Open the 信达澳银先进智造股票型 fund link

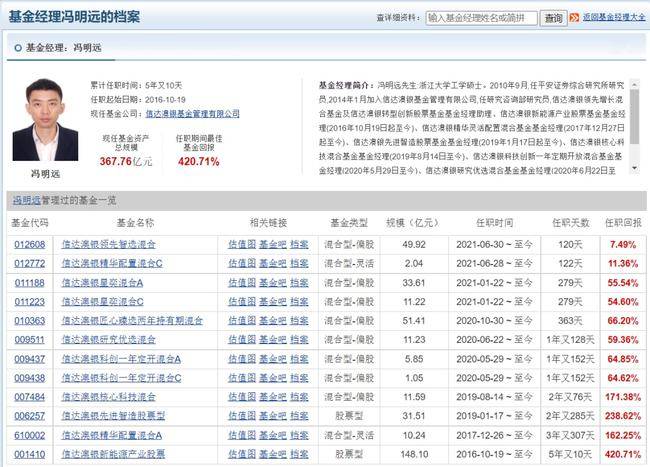point(113,416)
